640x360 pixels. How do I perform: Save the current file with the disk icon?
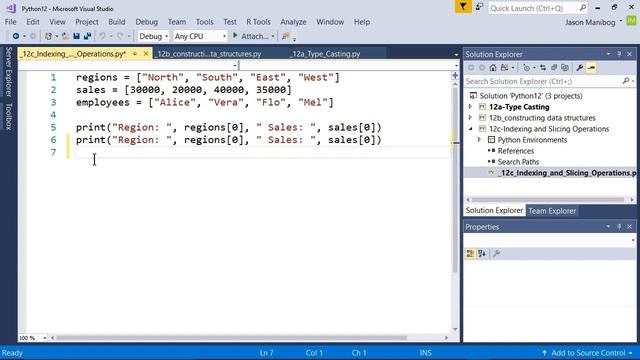pyautogui.click(x=76, y=36)
